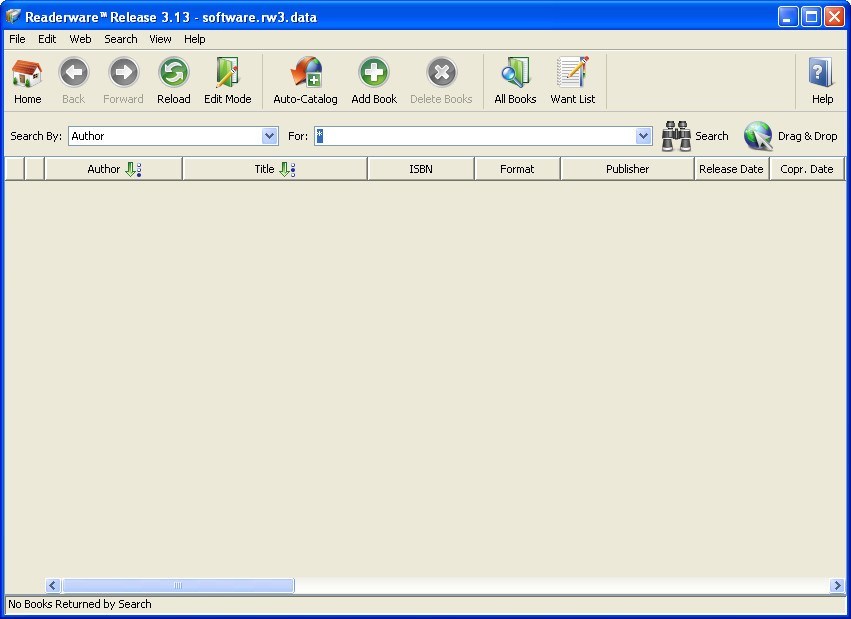Click the horizontal scrollbar track
This screenshot has height=619, width=851.
pyautogui.click(x=450, y=585)
